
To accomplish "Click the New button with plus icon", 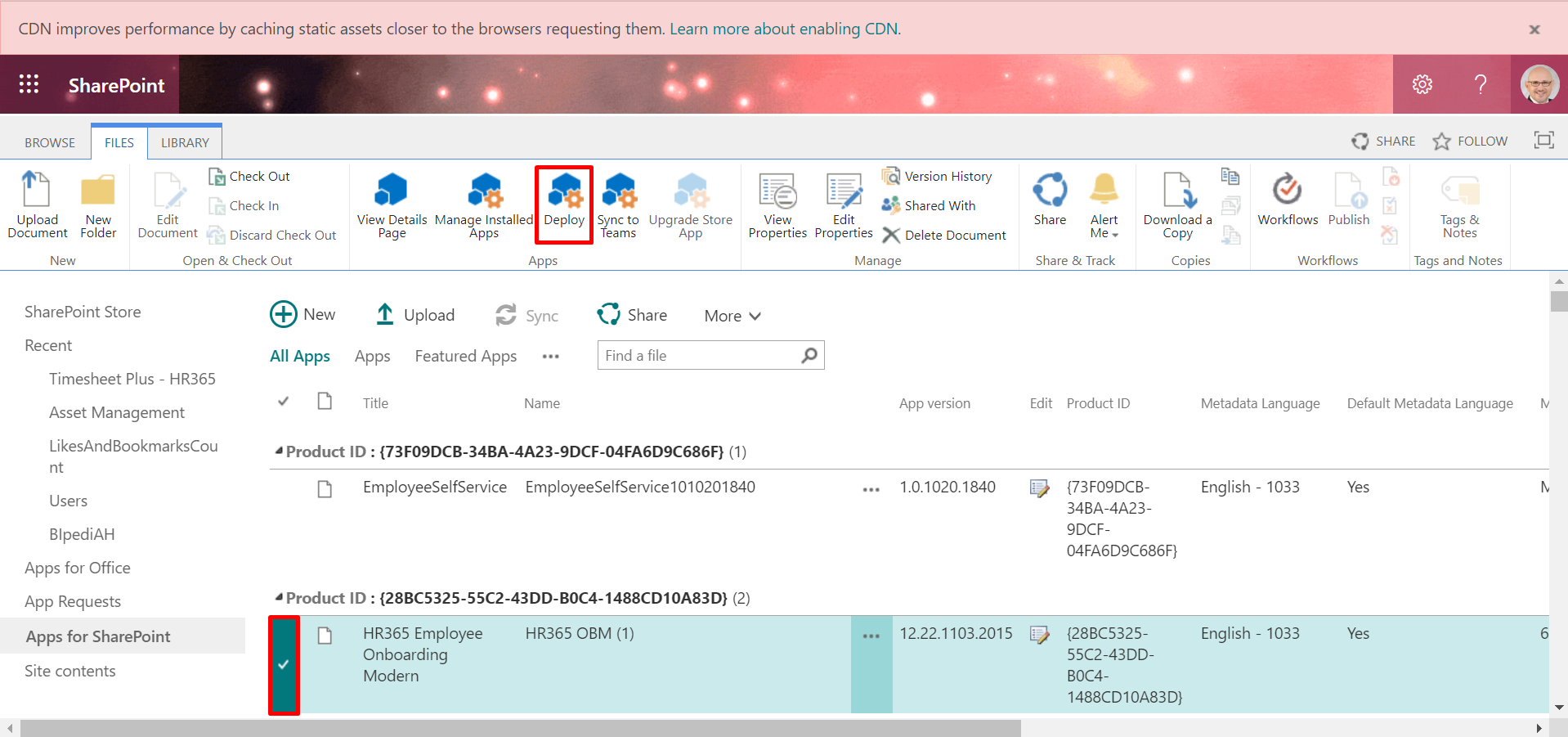I will click(302, 314).
